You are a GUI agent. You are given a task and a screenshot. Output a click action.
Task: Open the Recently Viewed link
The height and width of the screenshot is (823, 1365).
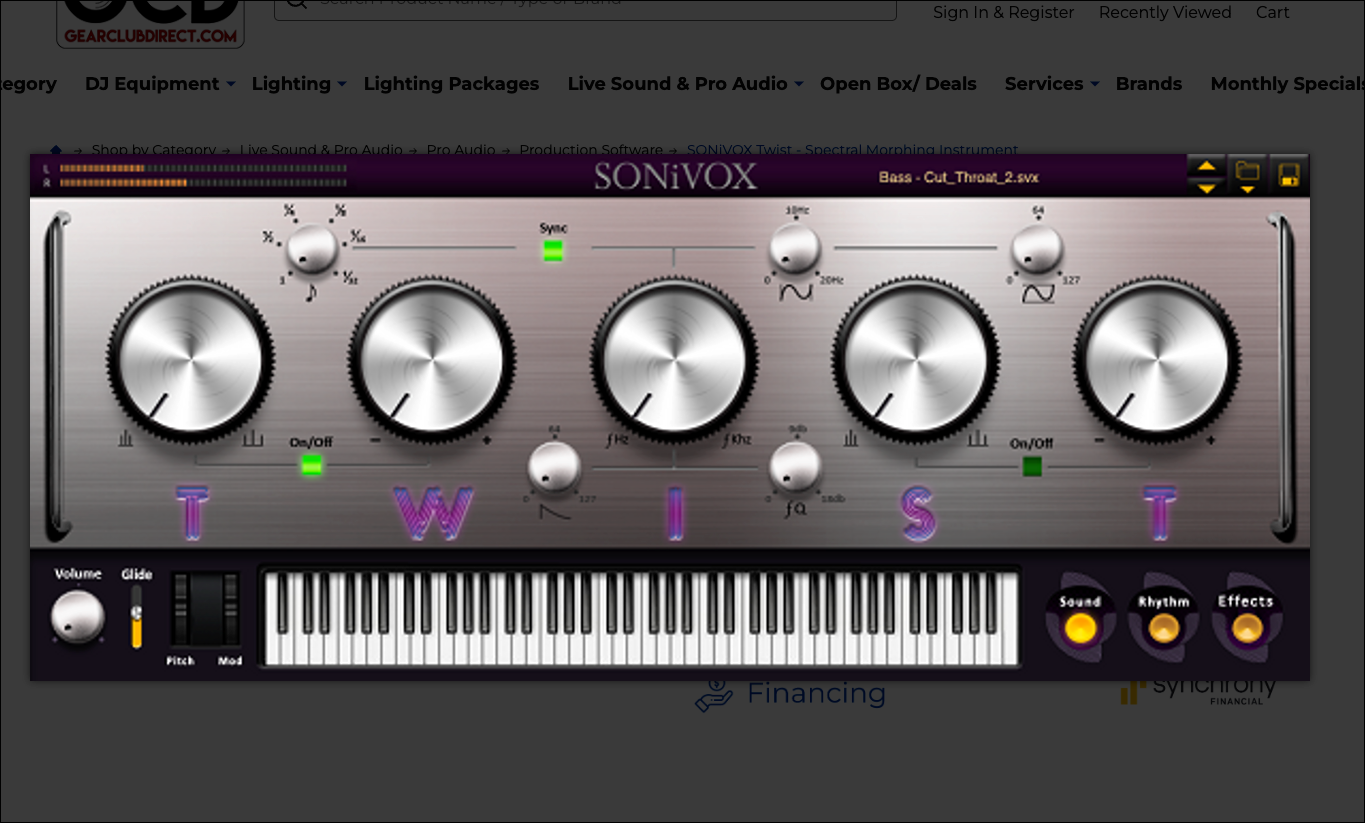tap(1165, 12)
